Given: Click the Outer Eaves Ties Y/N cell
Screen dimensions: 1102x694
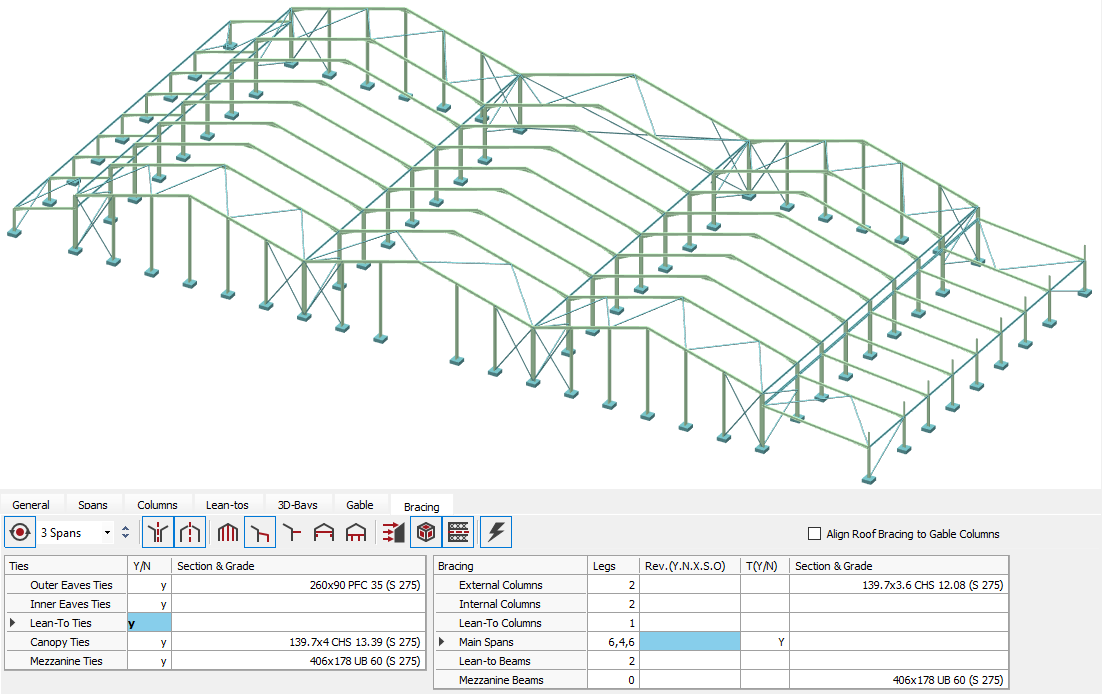Looking at the screenshot, I should (x=150, y=585).
